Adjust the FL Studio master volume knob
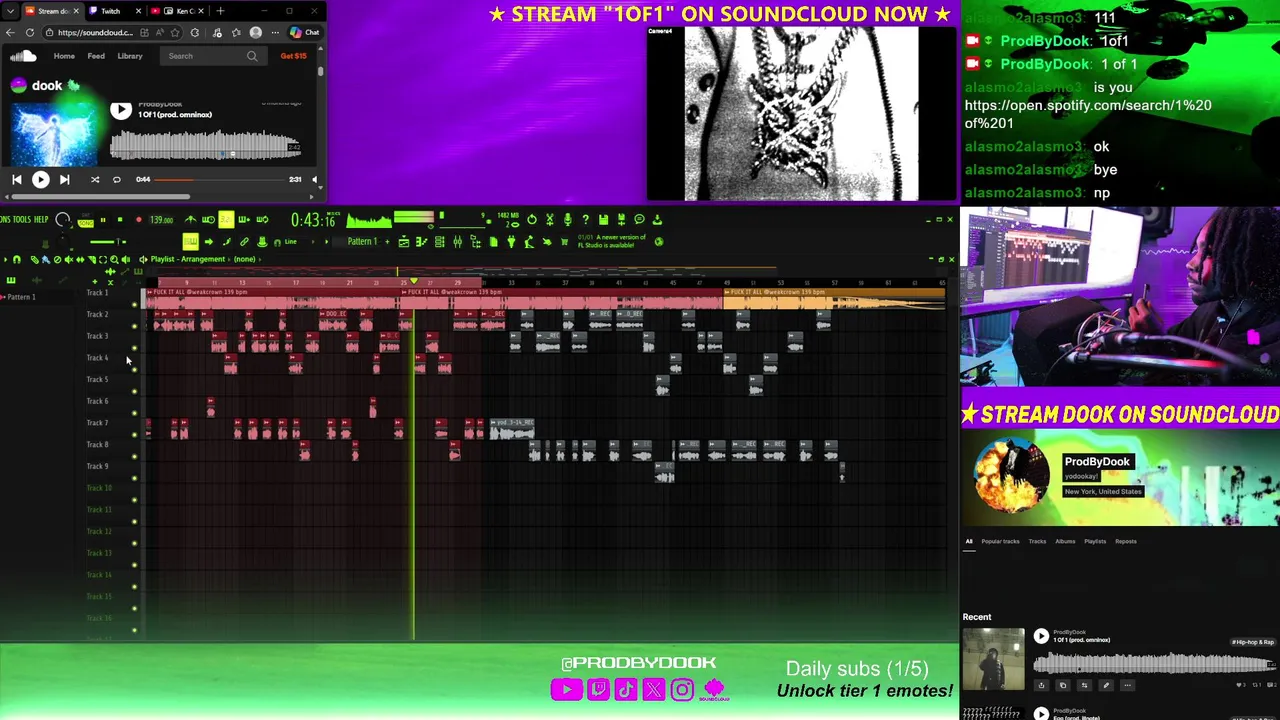The width and height of the screenshot is (1280, 720). click(x=63, y=220)
